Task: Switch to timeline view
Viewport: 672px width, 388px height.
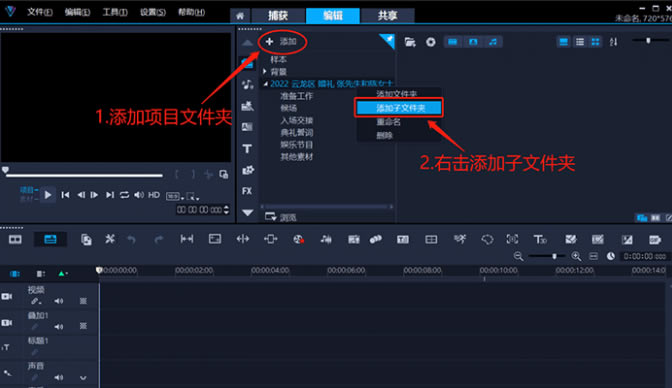Action: coord(50,240)
